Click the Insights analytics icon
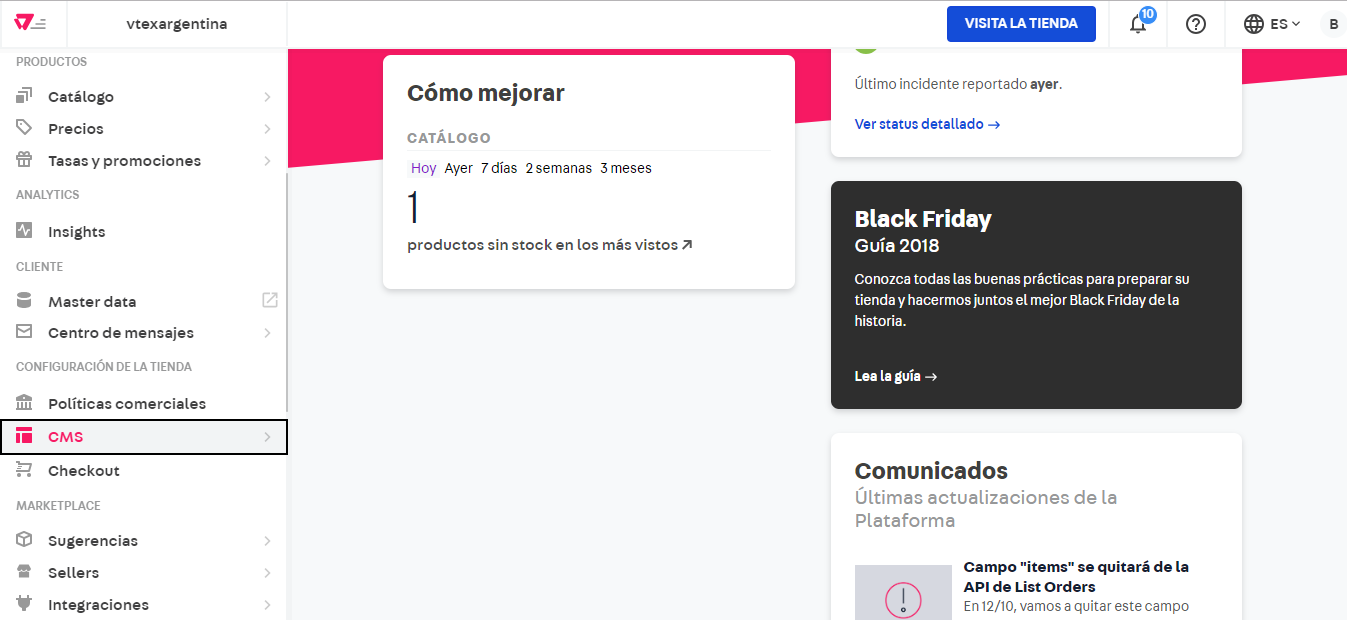1347x620 pixels. pos(22,230)
